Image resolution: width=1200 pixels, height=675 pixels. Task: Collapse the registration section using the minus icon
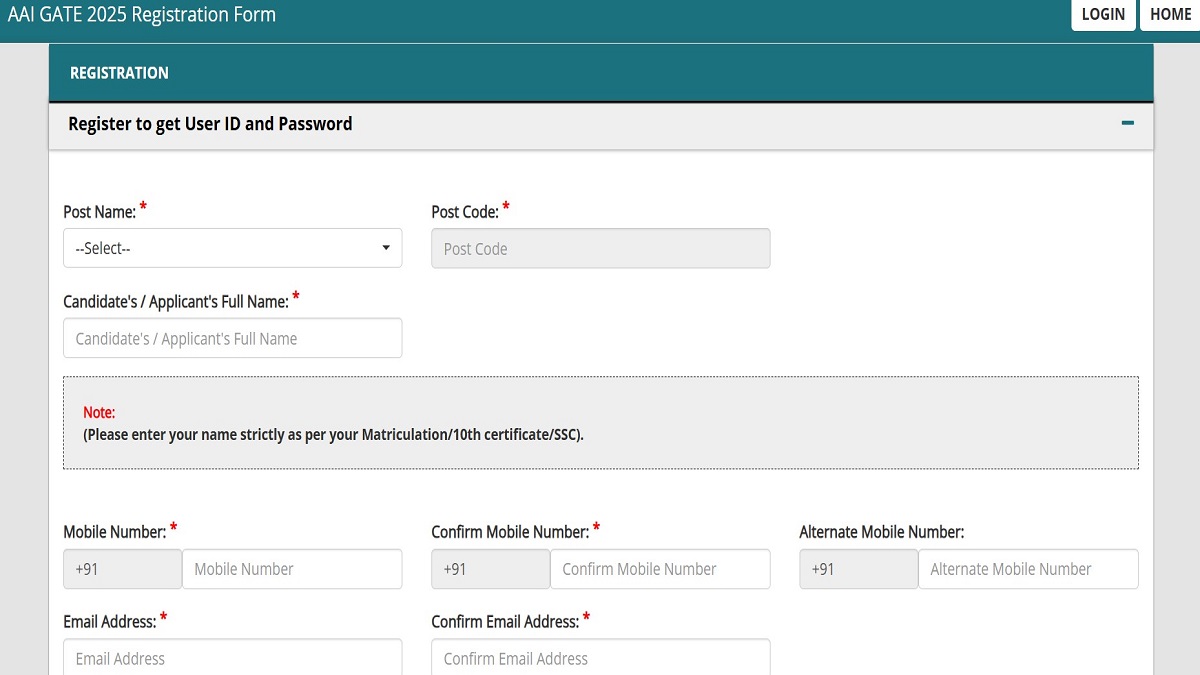coord(1127,124)
